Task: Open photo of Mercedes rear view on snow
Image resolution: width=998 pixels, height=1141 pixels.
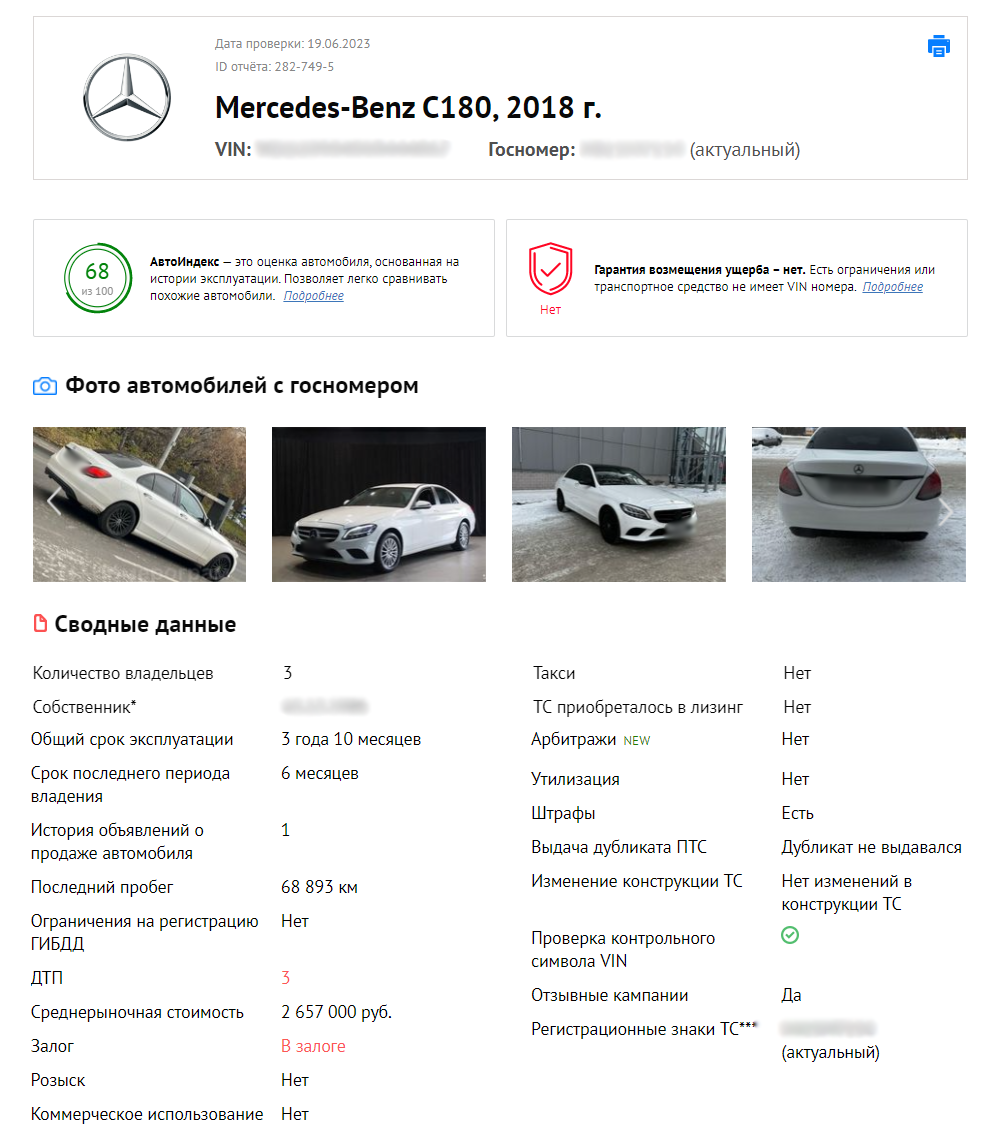Action: pyautogui.click(x=858, y=504)
